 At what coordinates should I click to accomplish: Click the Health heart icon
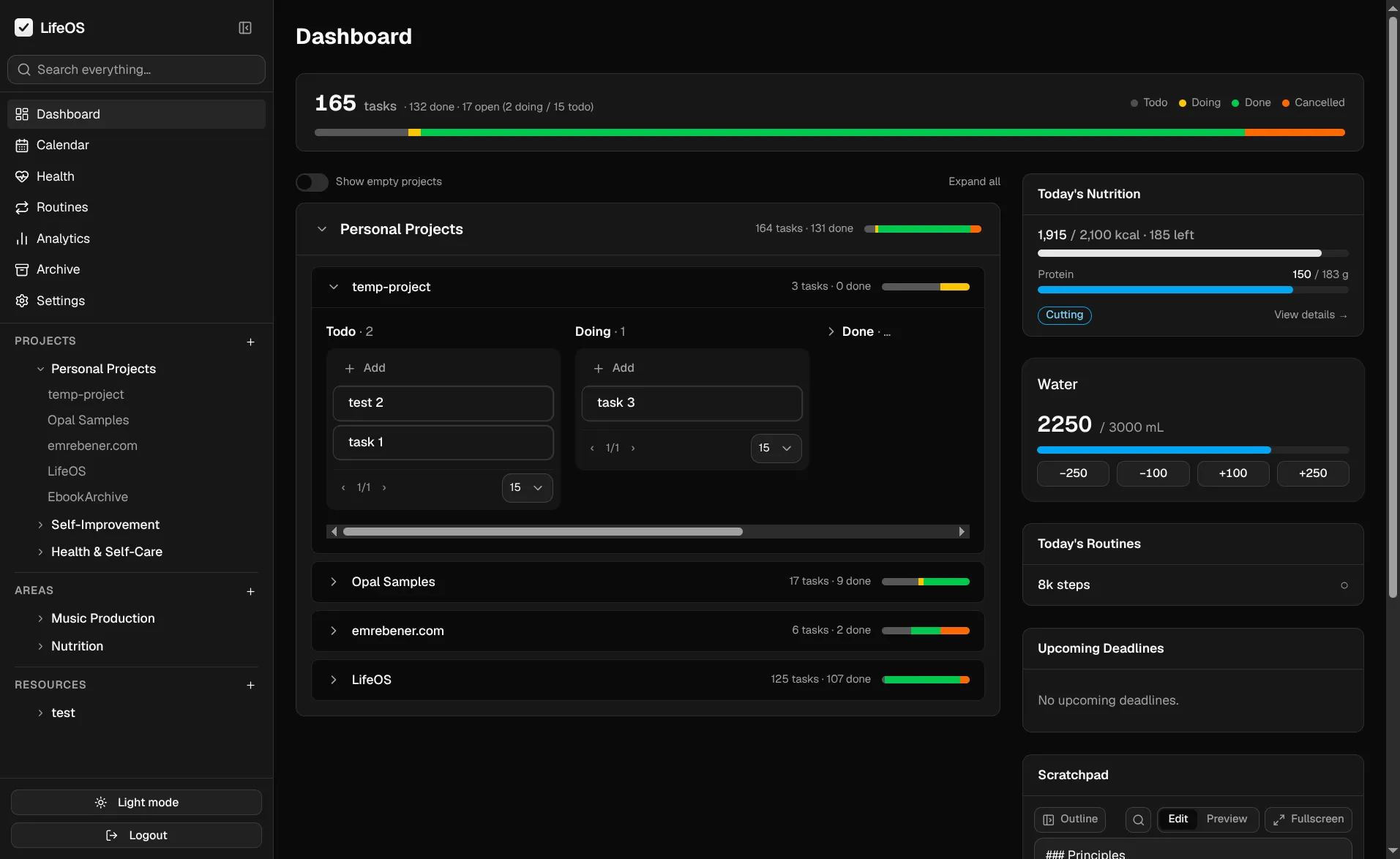click(22, 176)
